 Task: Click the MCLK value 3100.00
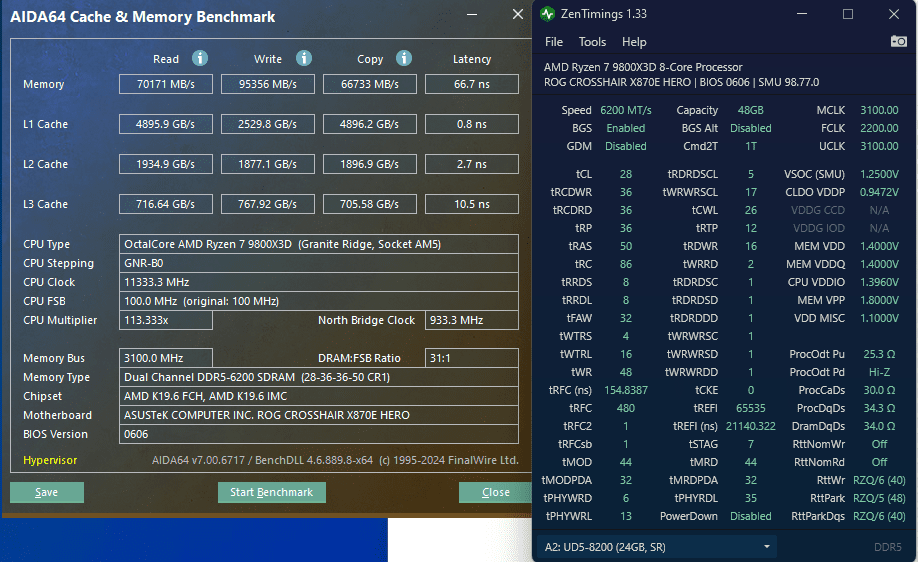pos(879,110)
